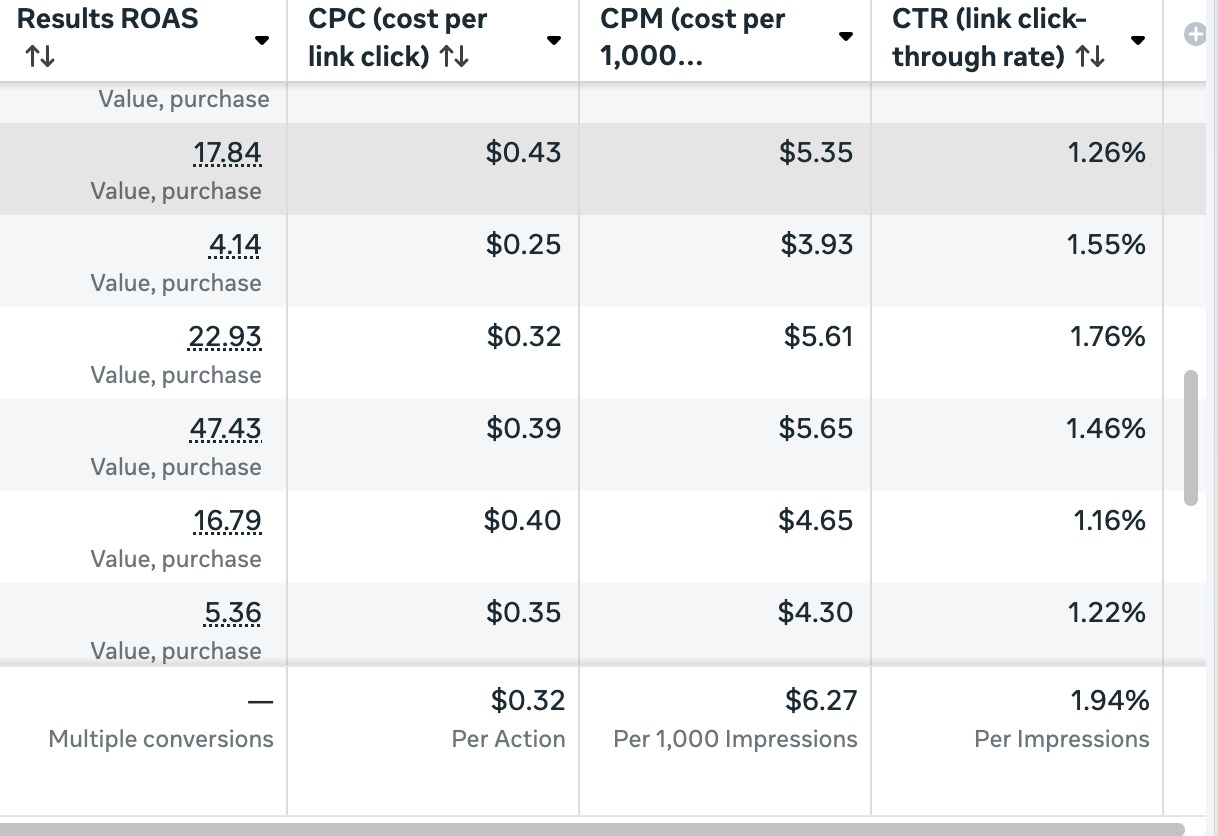Open the 5.36 ROAS result link
This screenshot has width=1218, height=836.
tap(232, 613)
